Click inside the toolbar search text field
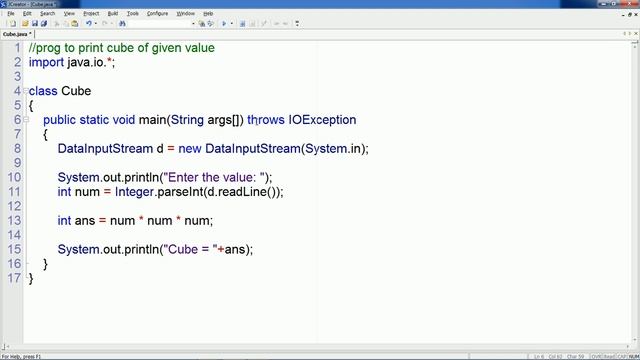Viewport: 640px width, 360px height. point(159,24)
